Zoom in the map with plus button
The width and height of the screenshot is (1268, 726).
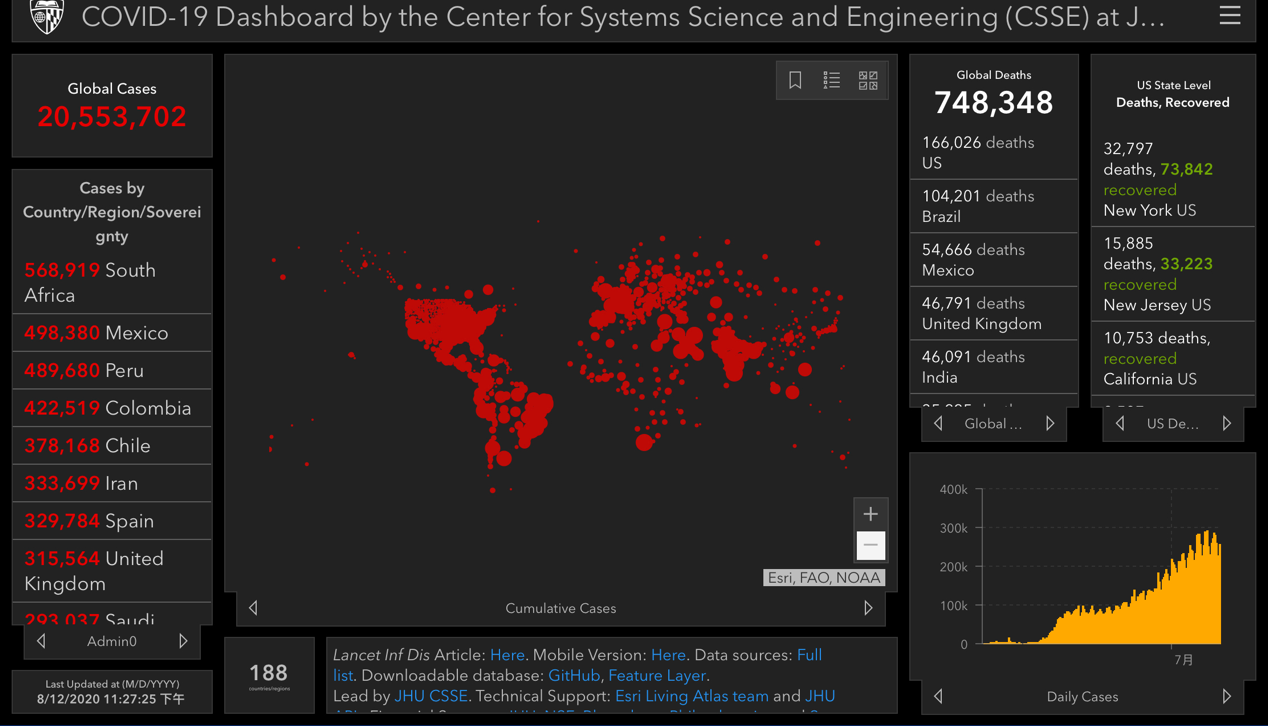[x=870, y=514]
